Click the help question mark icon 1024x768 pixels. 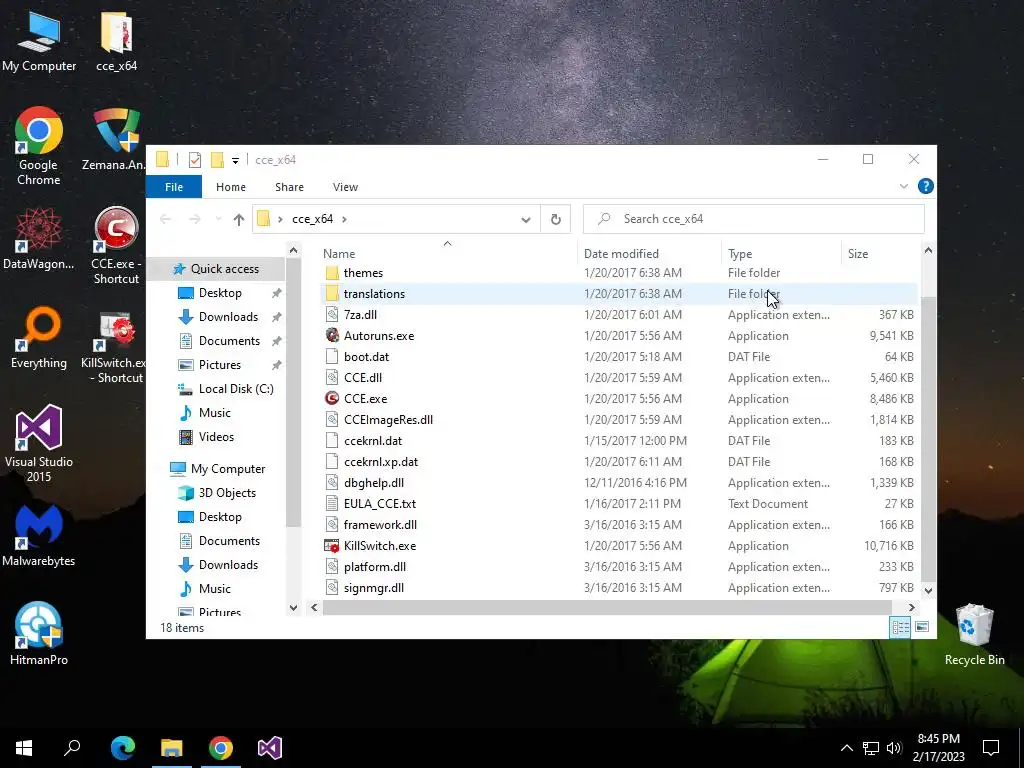(925, 186)
